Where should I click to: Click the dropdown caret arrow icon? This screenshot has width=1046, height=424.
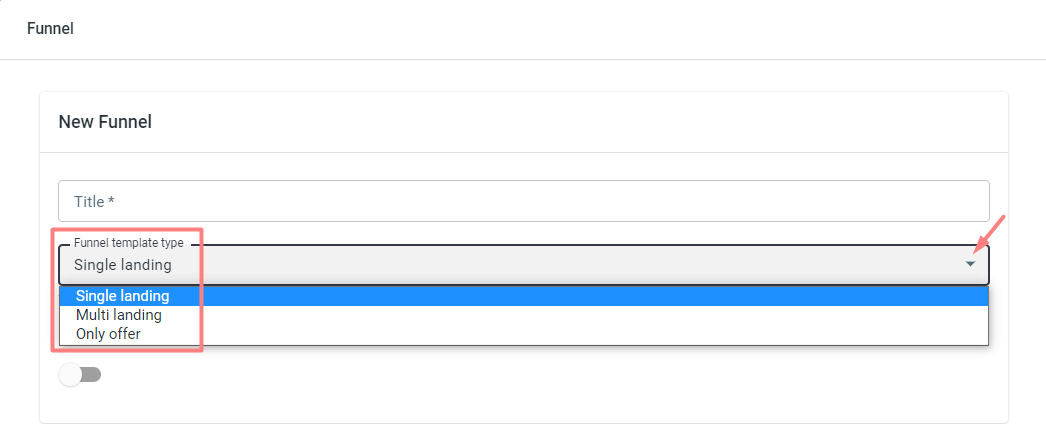970,265
